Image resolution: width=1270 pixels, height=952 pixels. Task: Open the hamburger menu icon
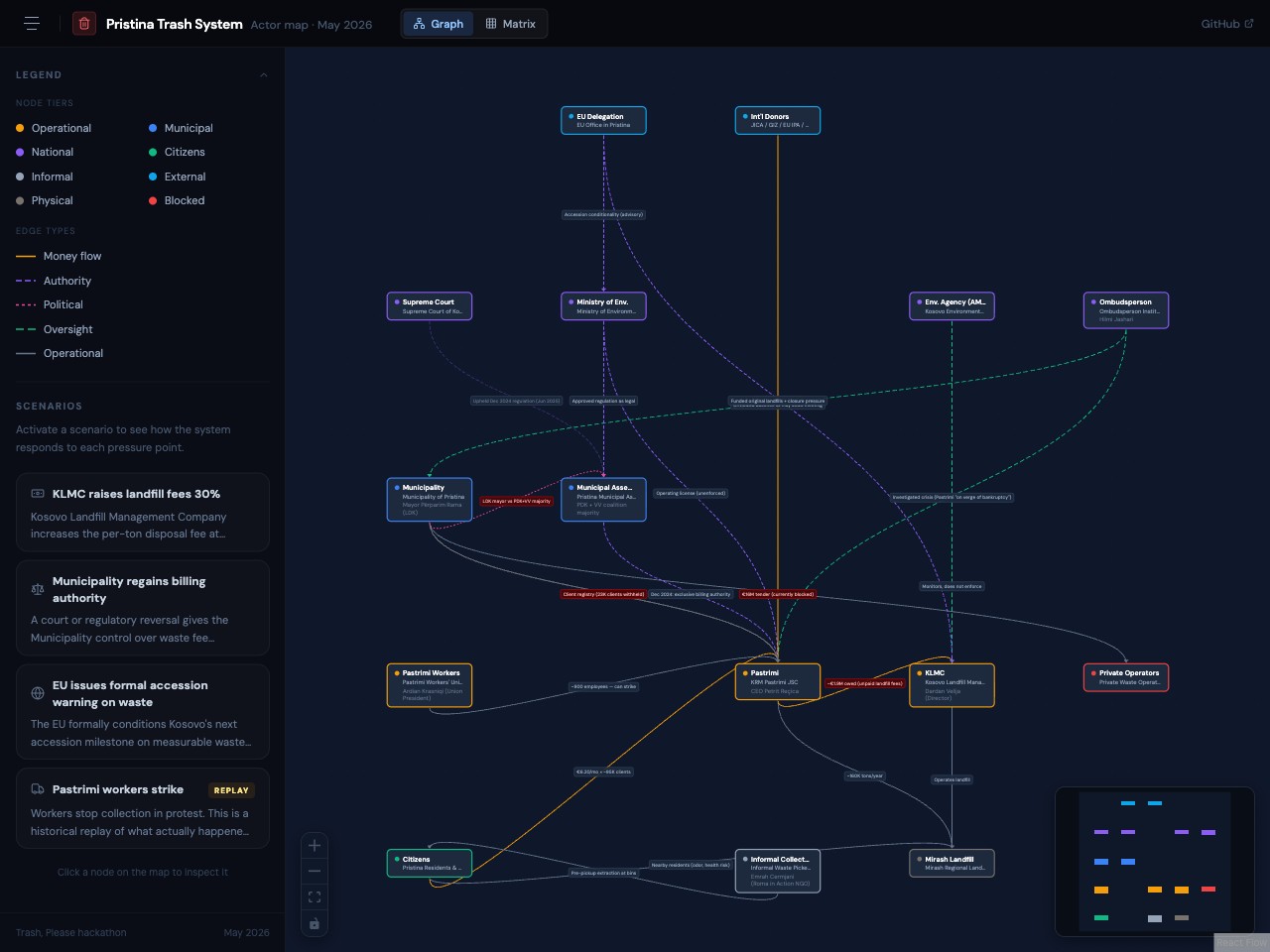click(32, 24)
